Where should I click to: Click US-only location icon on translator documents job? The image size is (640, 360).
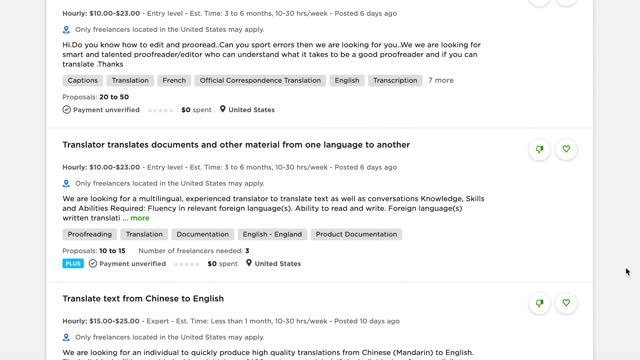point(66,184)
